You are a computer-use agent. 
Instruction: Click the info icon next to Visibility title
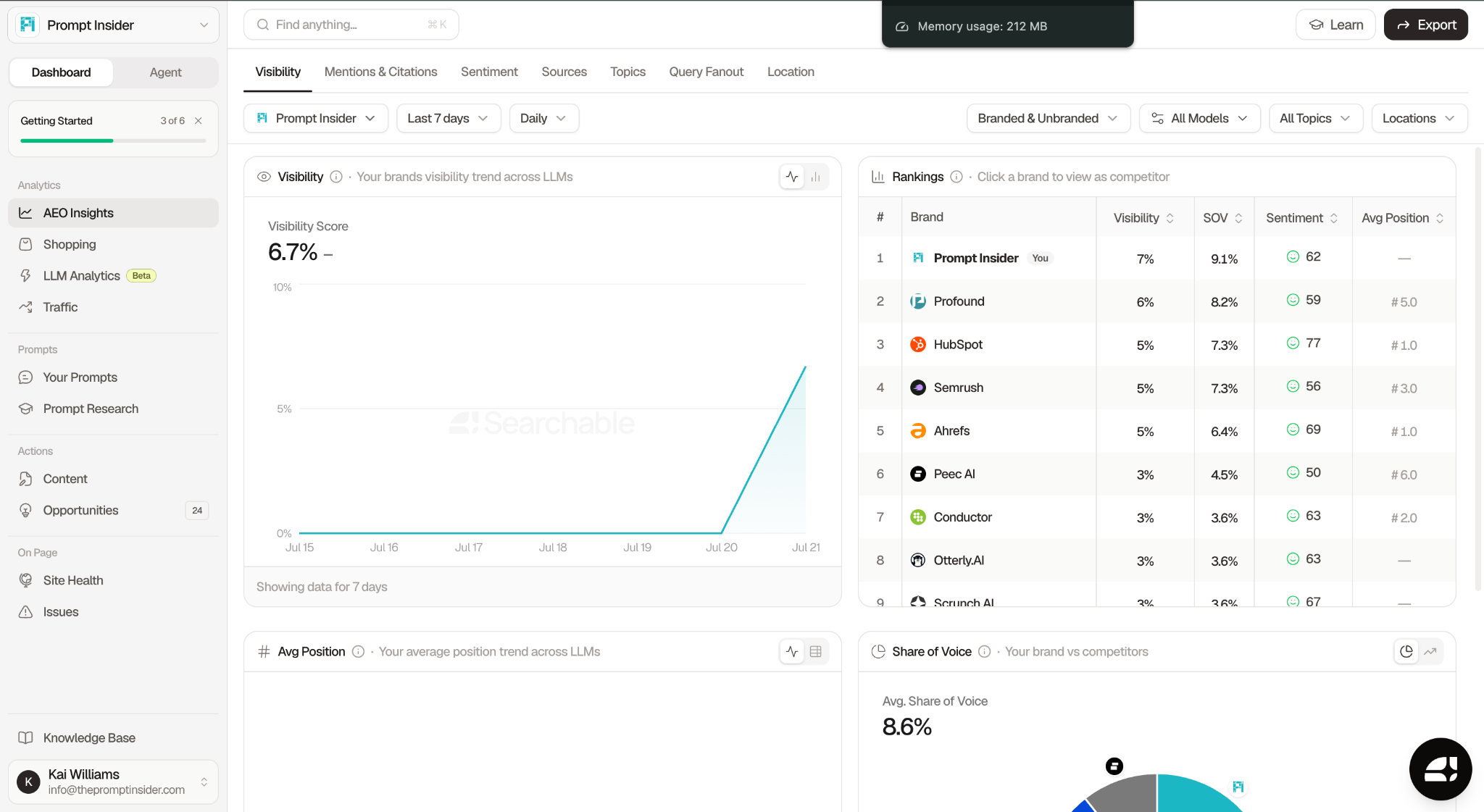[x=336, y=177]
